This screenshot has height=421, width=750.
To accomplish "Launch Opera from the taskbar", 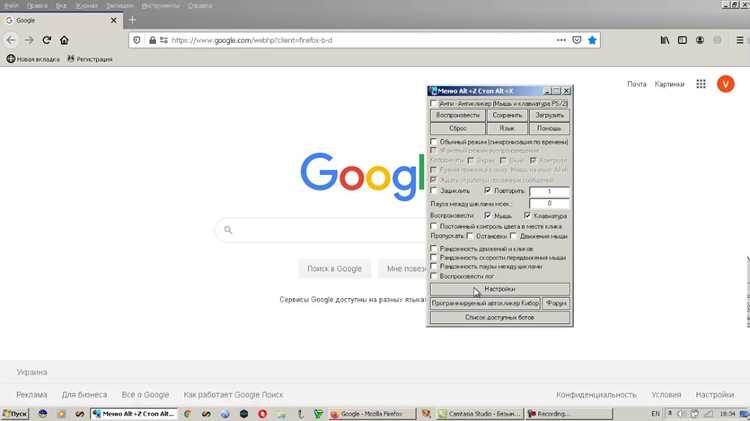I will [262, 414].
